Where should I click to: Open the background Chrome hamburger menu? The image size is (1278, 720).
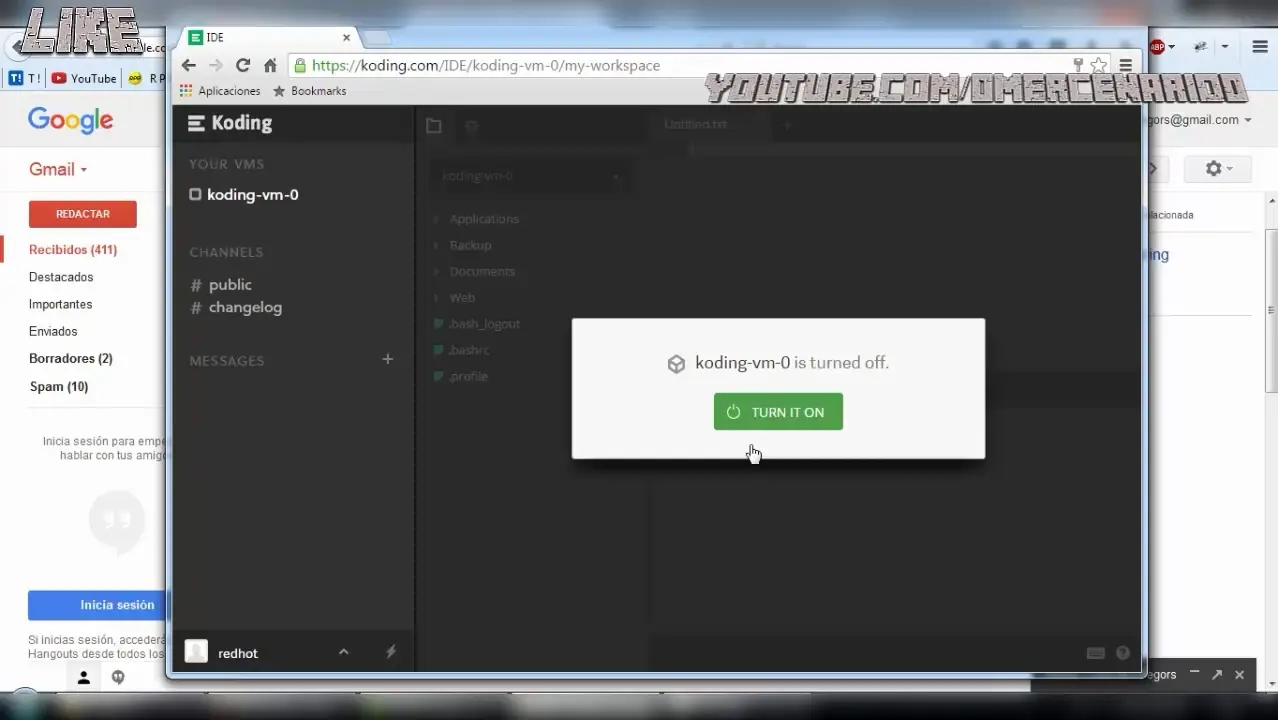[1260, 46]
